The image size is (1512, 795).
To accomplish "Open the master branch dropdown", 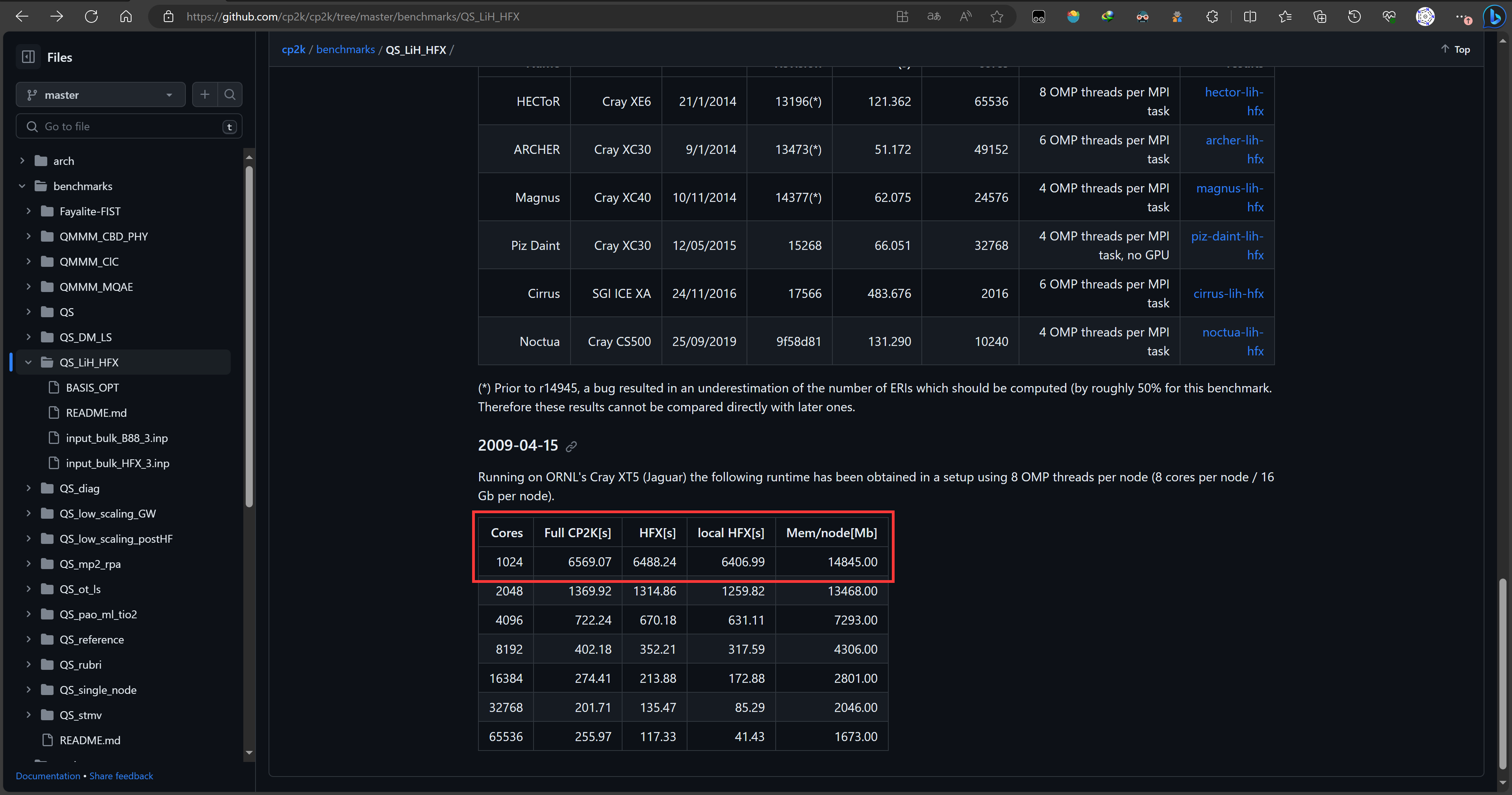I will coord(100,94).
